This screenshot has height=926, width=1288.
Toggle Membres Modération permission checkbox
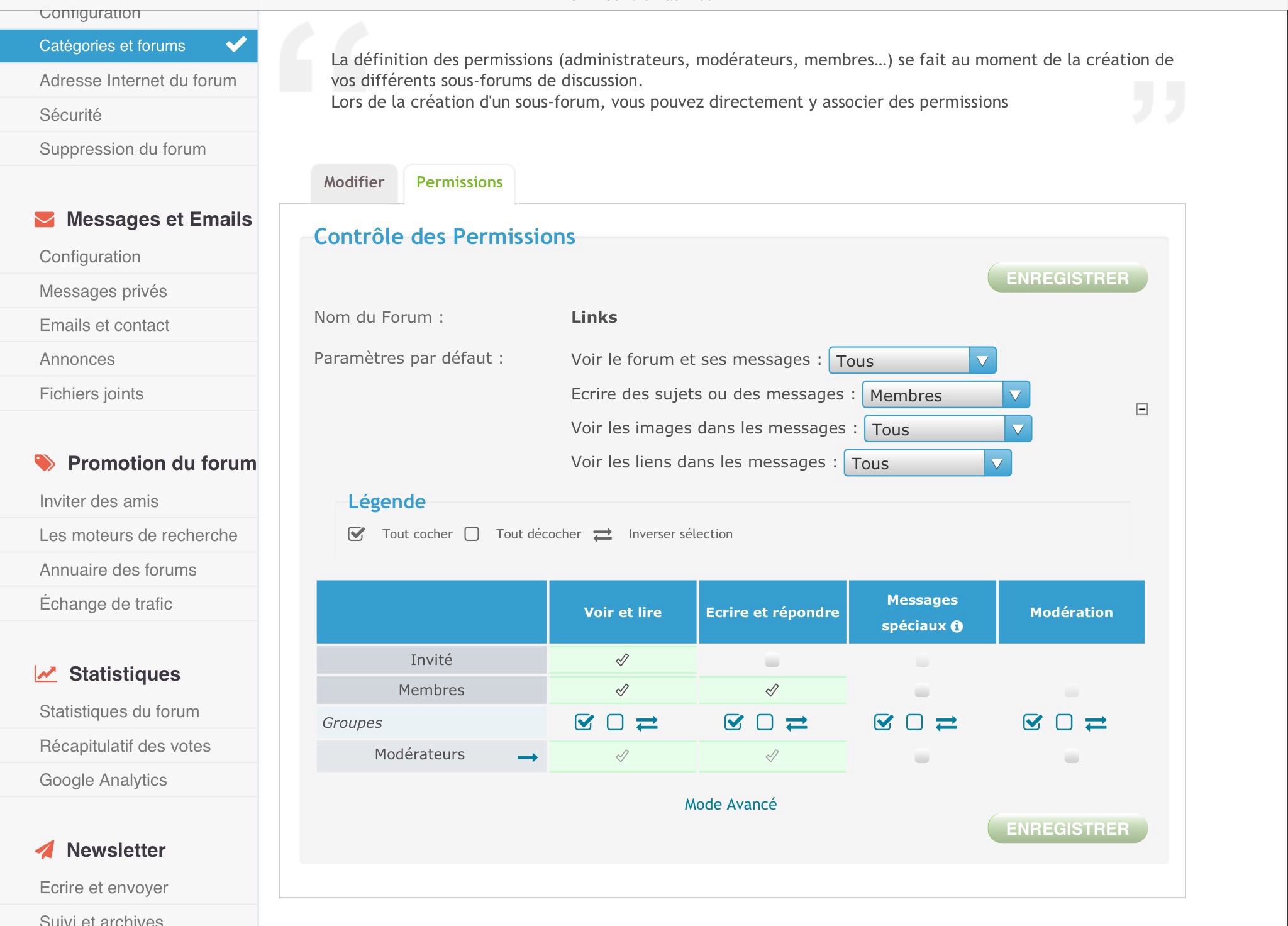click(x=1072, y=691)
